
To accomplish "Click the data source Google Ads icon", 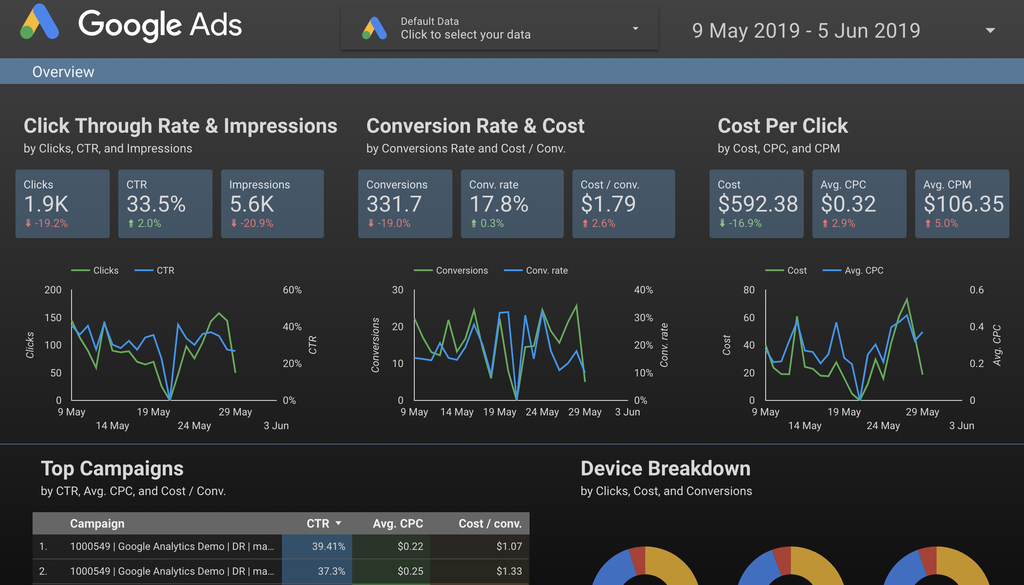I will tap(374, 28).
